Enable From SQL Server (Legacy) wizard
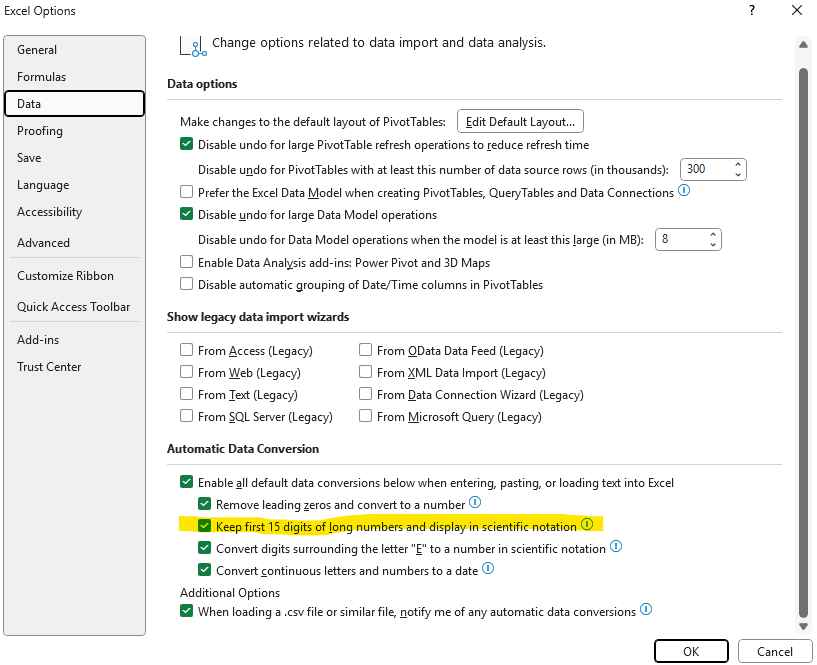 coord(187,416)
